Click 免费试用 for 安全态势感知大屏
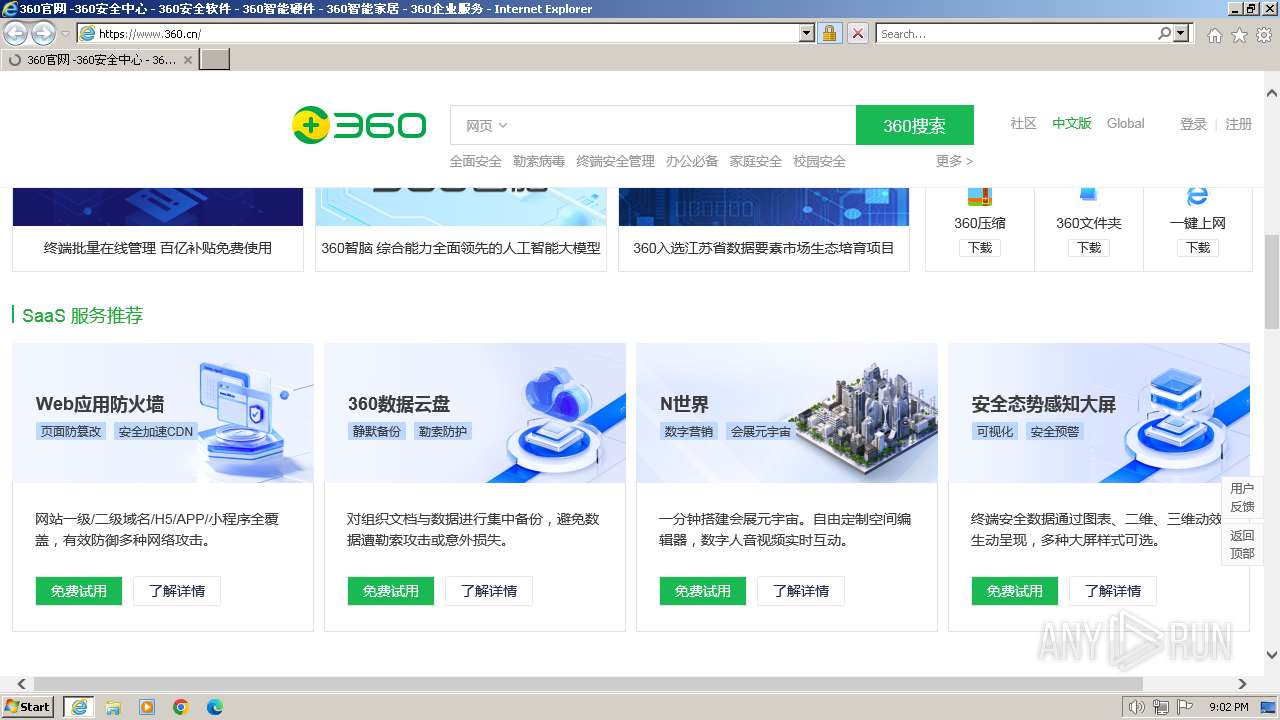Image resolution: width=1280 pixels, height=720 pixels. tap(1014, 591)
